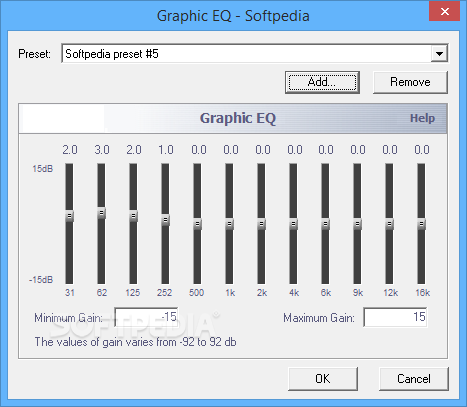Screen dimensions: 467x407
Task: Click the 12k band slider handle
Action: coord(389,224)
